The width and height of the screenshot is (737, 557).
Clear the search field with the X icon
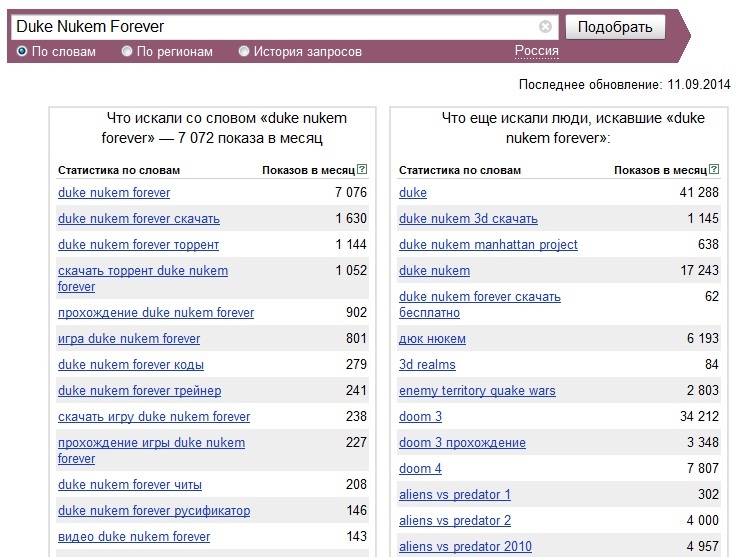545,27
